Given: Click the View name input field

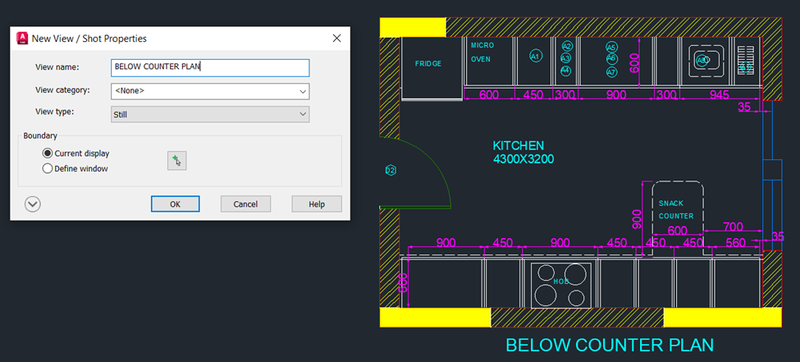Looking at the screenshot, I should pos(210,68).
